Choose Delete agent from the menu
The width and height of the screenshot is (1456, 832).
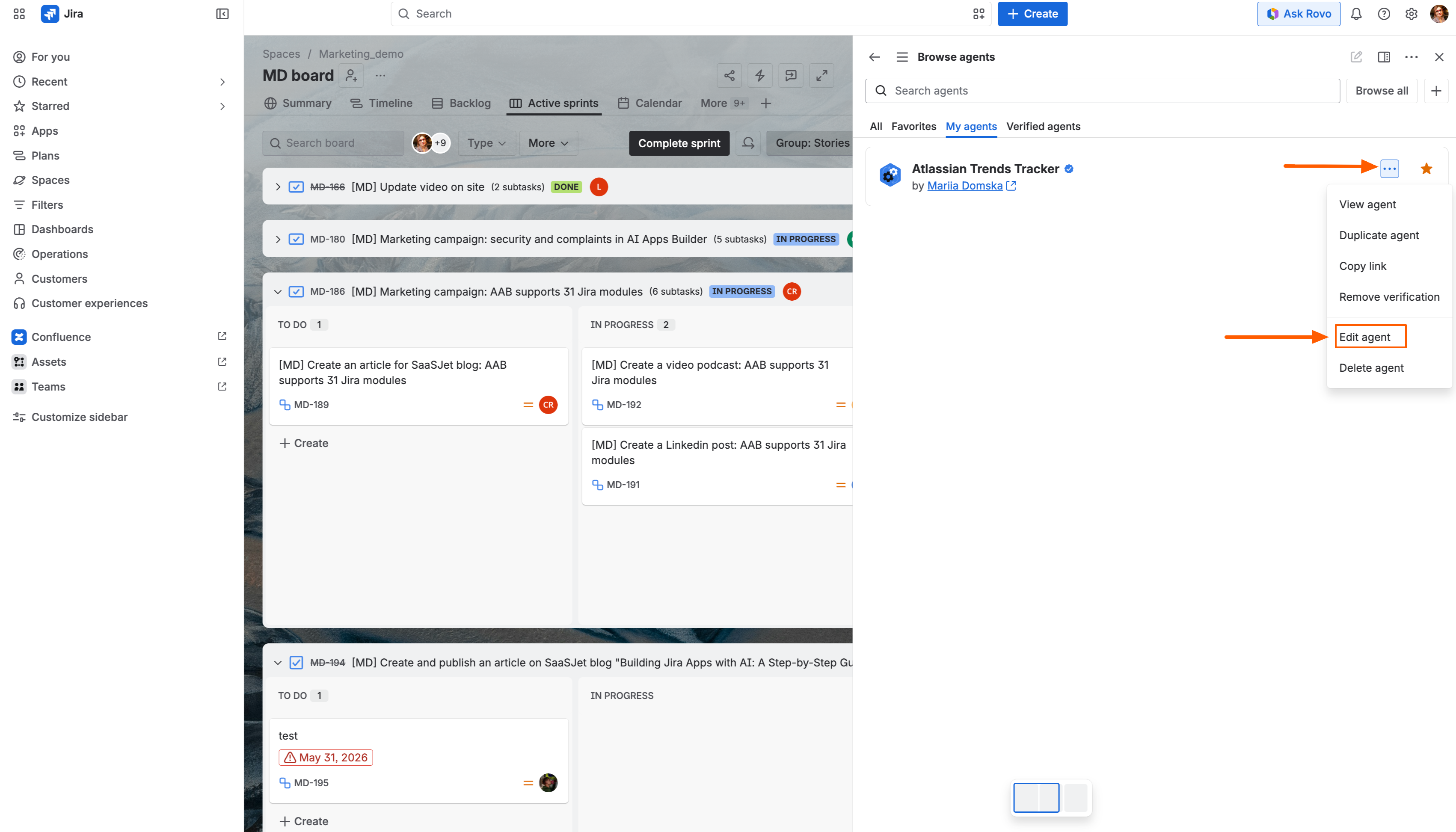(x=1371, y=368)
